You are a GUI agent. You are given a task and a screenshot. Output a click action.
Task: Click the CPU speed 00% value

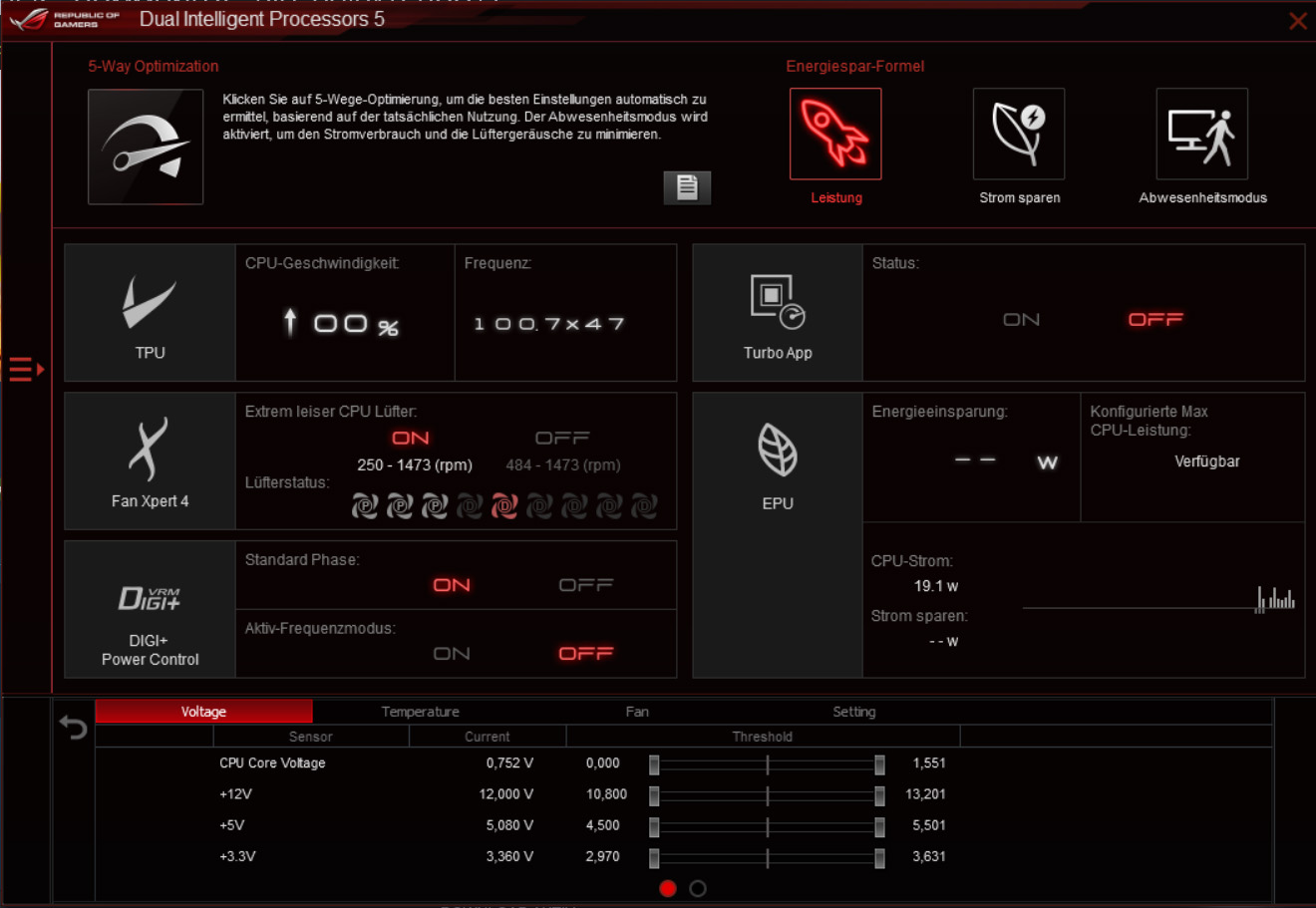click(341, 323)
